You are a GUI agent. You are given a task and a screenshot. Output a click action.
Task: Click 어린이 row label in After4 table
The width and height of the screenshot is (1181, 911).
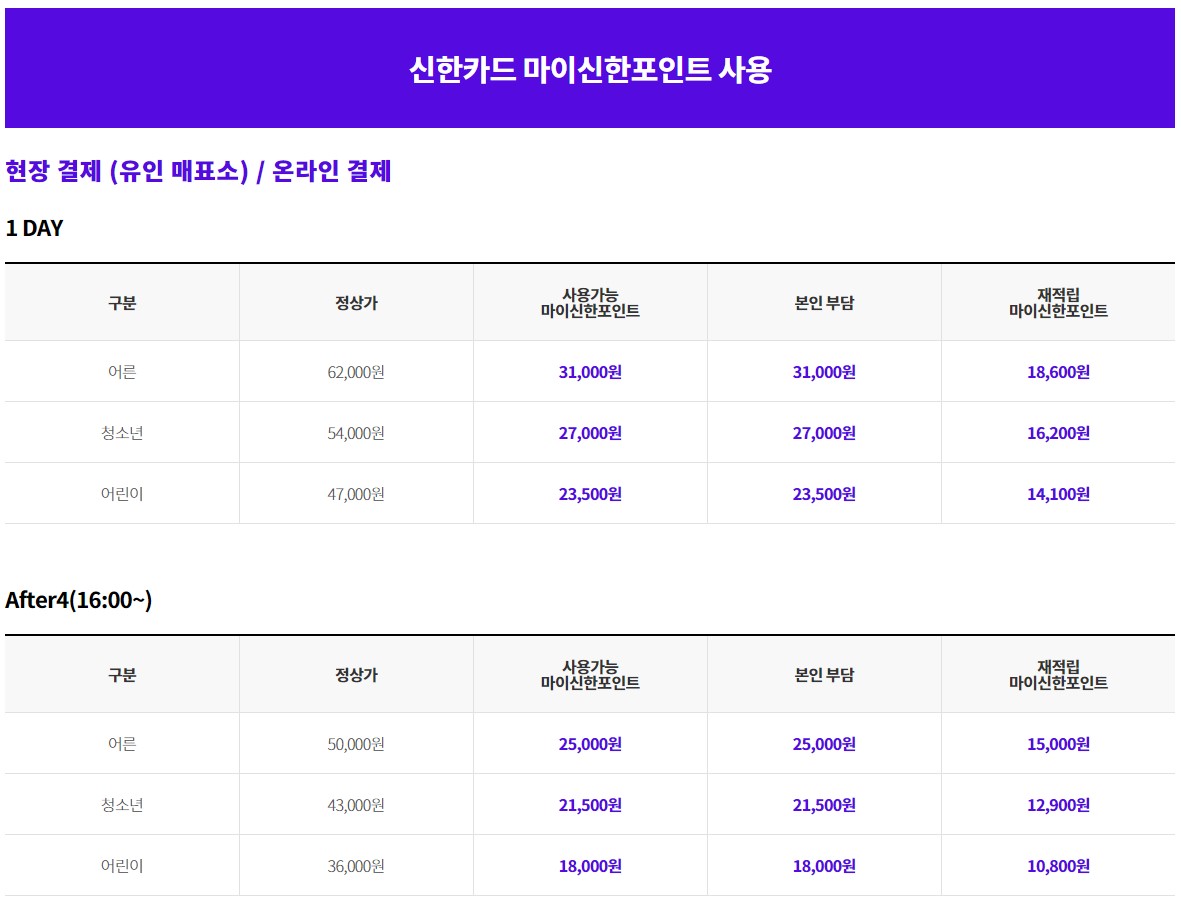[x=122, y=866]
